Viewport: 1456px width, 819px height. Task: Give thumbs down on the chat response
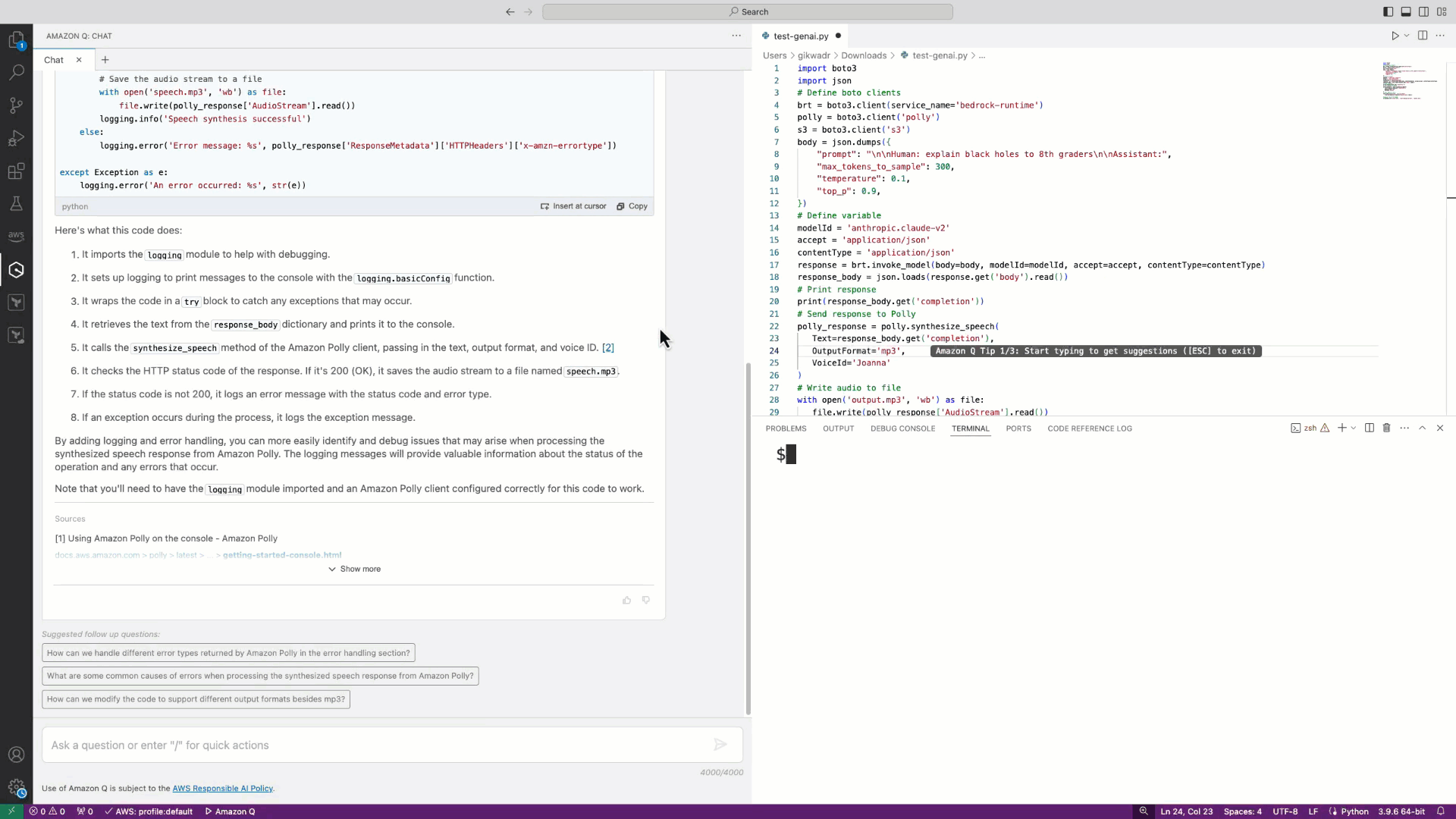pos(645,600)
